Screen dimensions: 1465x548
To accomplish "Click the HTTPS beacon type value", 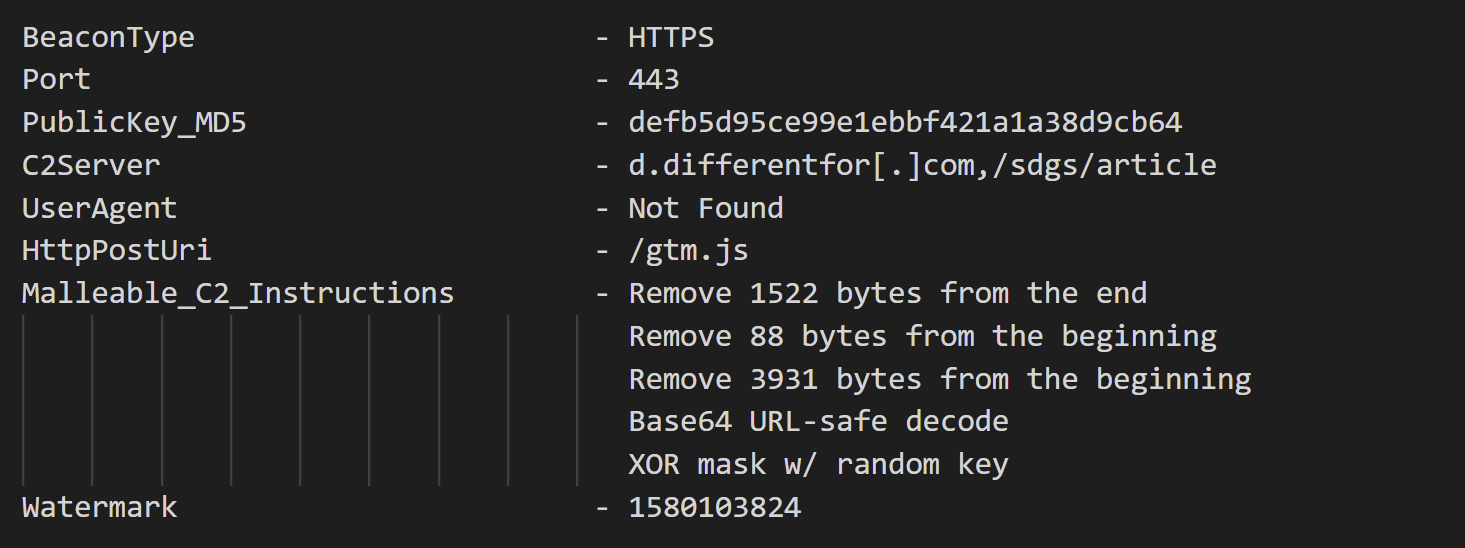I will pos(671,38).
